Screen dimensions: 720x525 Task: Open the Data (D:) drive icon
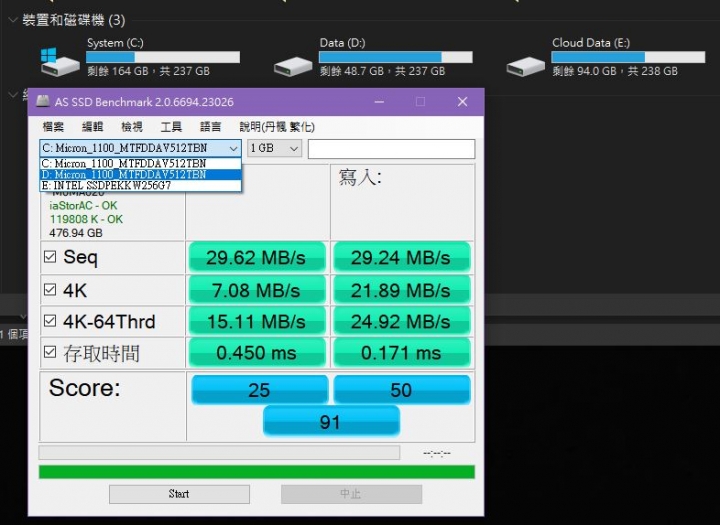[293, 67]
